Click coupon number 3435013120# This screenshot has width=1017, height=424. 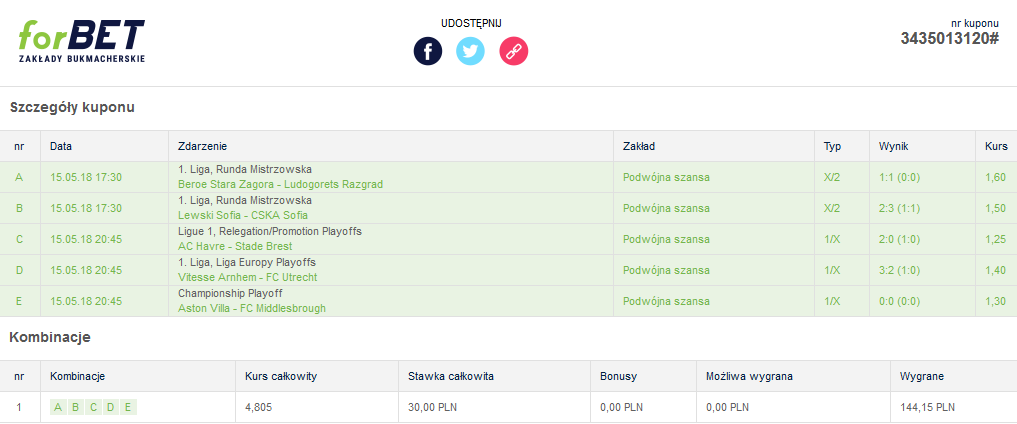(949, 39)
